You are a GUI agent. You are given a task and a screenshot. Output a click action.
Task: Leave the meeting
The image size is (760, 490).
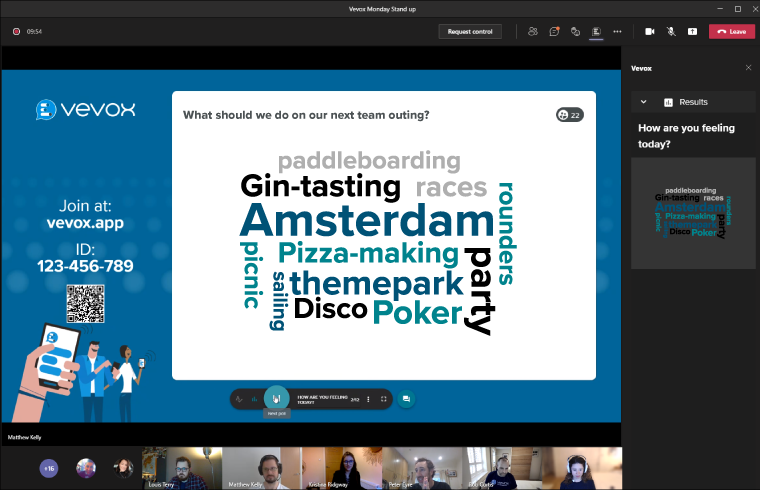(x=732, y=31)
